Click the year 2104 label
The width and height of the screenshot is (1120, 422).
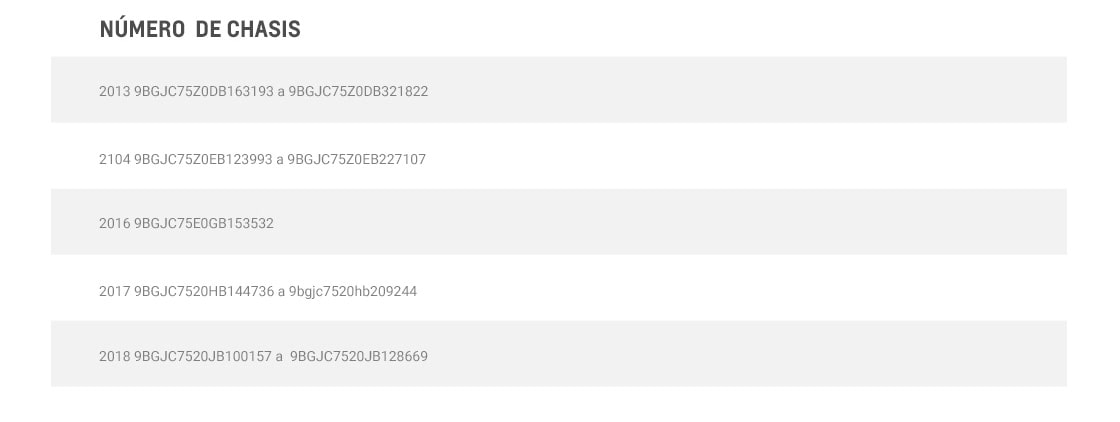click(x=114, y=159)
